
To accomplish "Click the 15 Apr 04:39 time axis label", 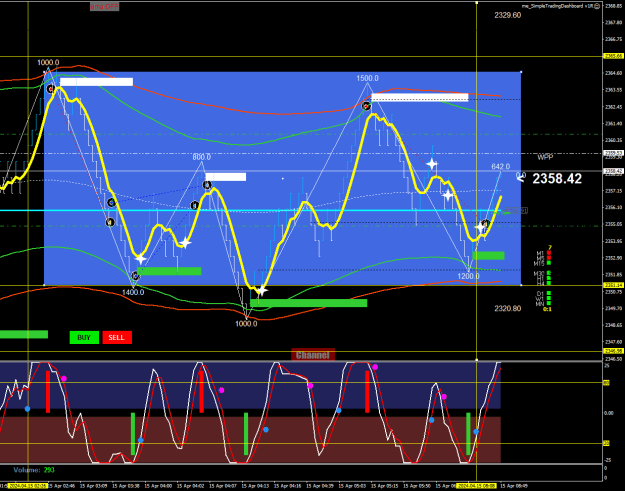I will [x=320, y=486].
